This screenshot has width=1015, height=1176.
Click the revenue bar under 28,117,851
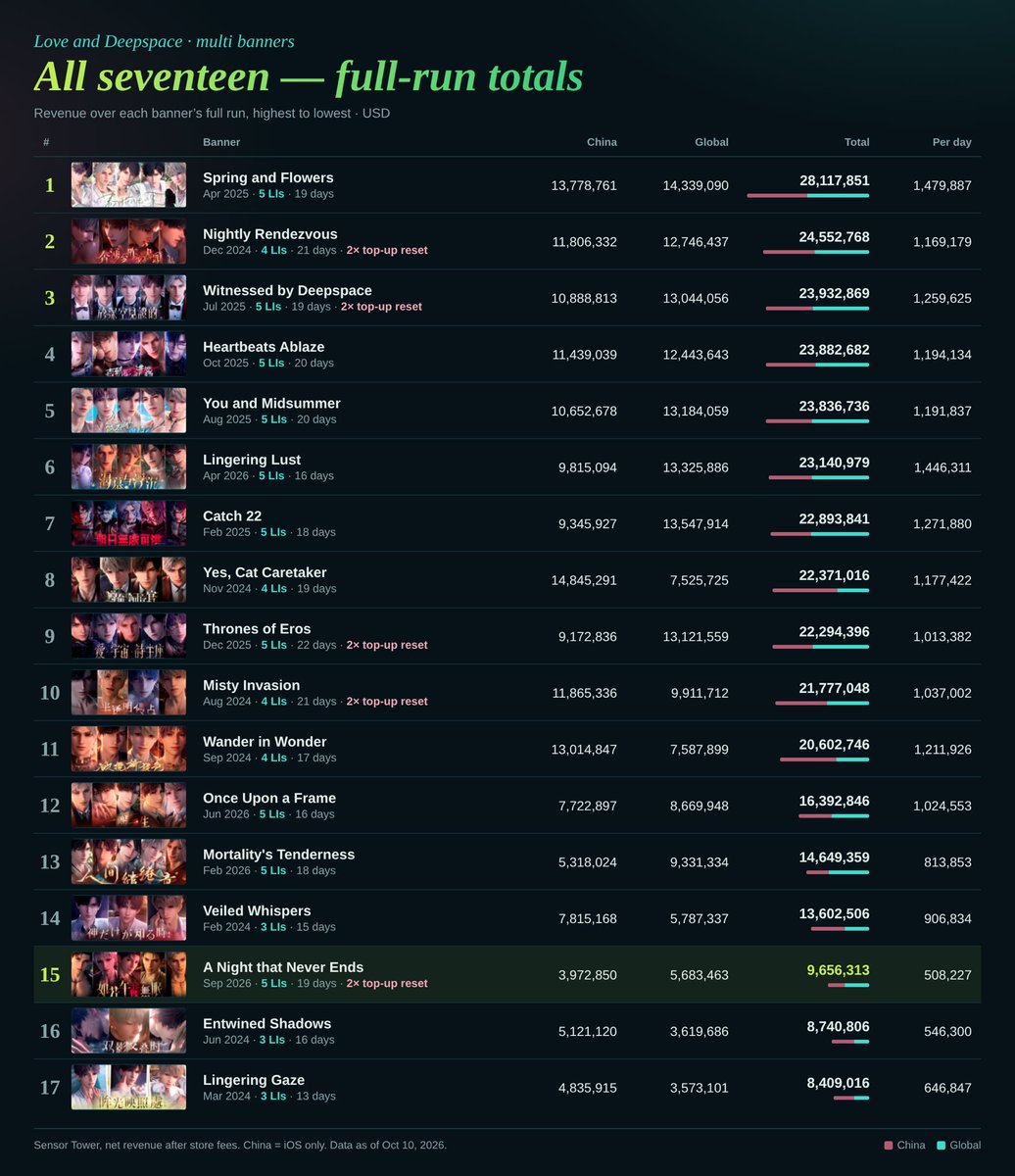[x=807, y=196]
